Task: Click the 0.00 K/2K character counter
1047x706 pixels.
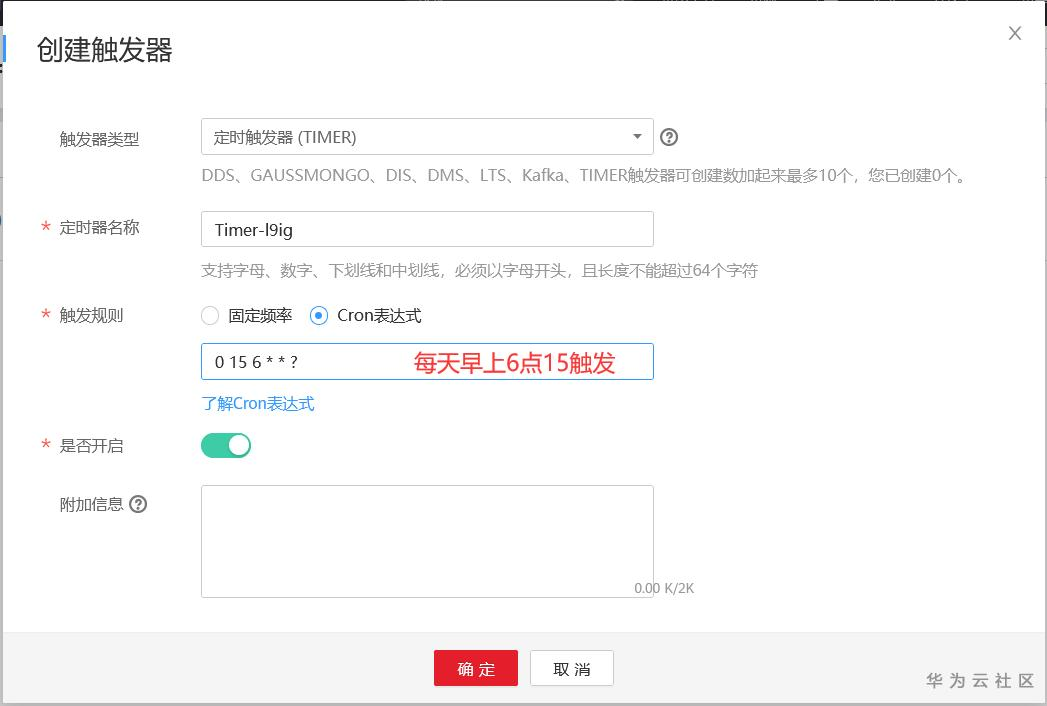Action: (665, 588)
